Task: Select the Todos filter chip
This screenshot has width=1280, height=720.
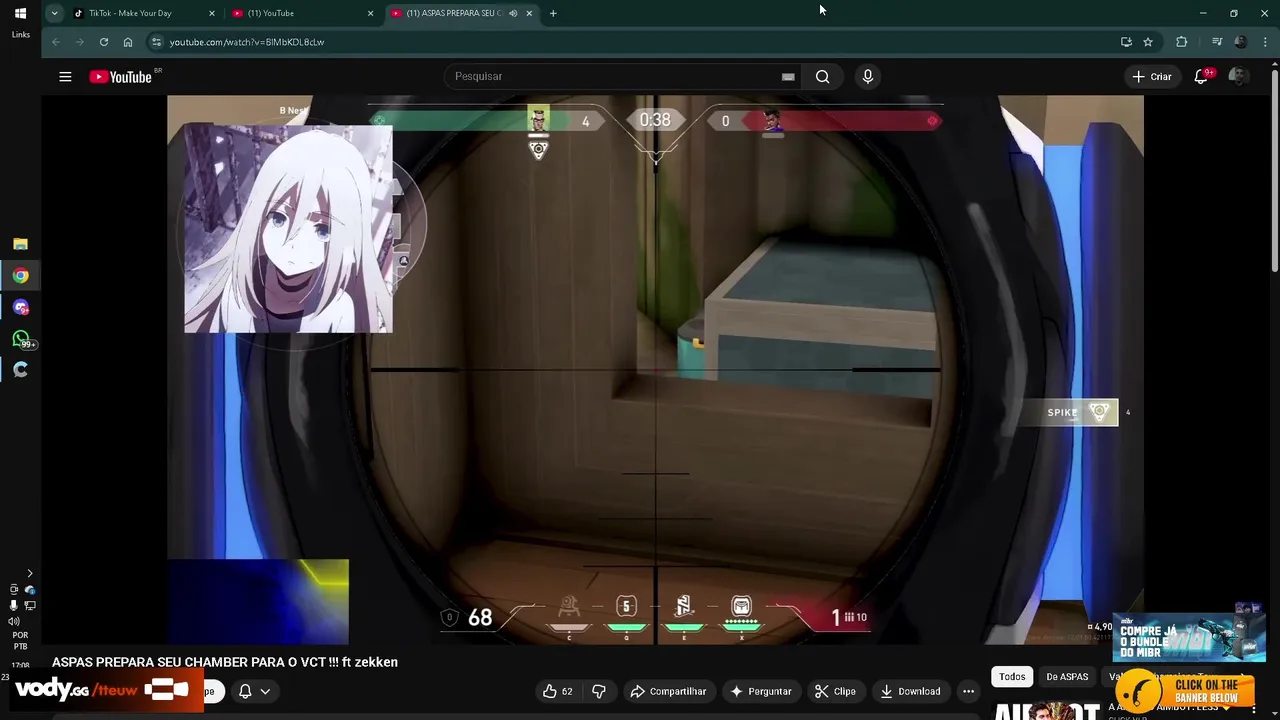Action: 1012,677
